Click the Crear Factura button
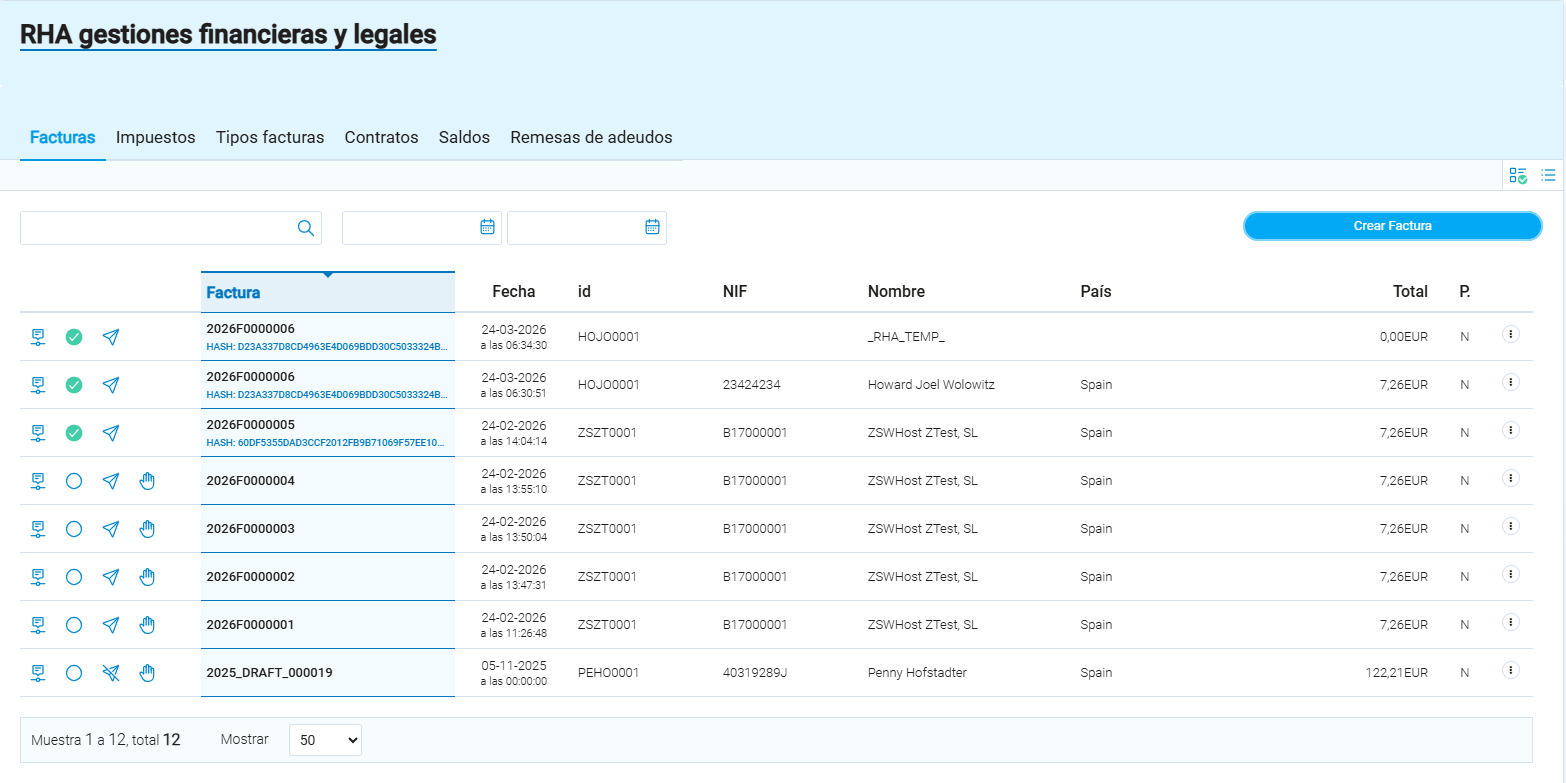 (x=1392, y=226)
